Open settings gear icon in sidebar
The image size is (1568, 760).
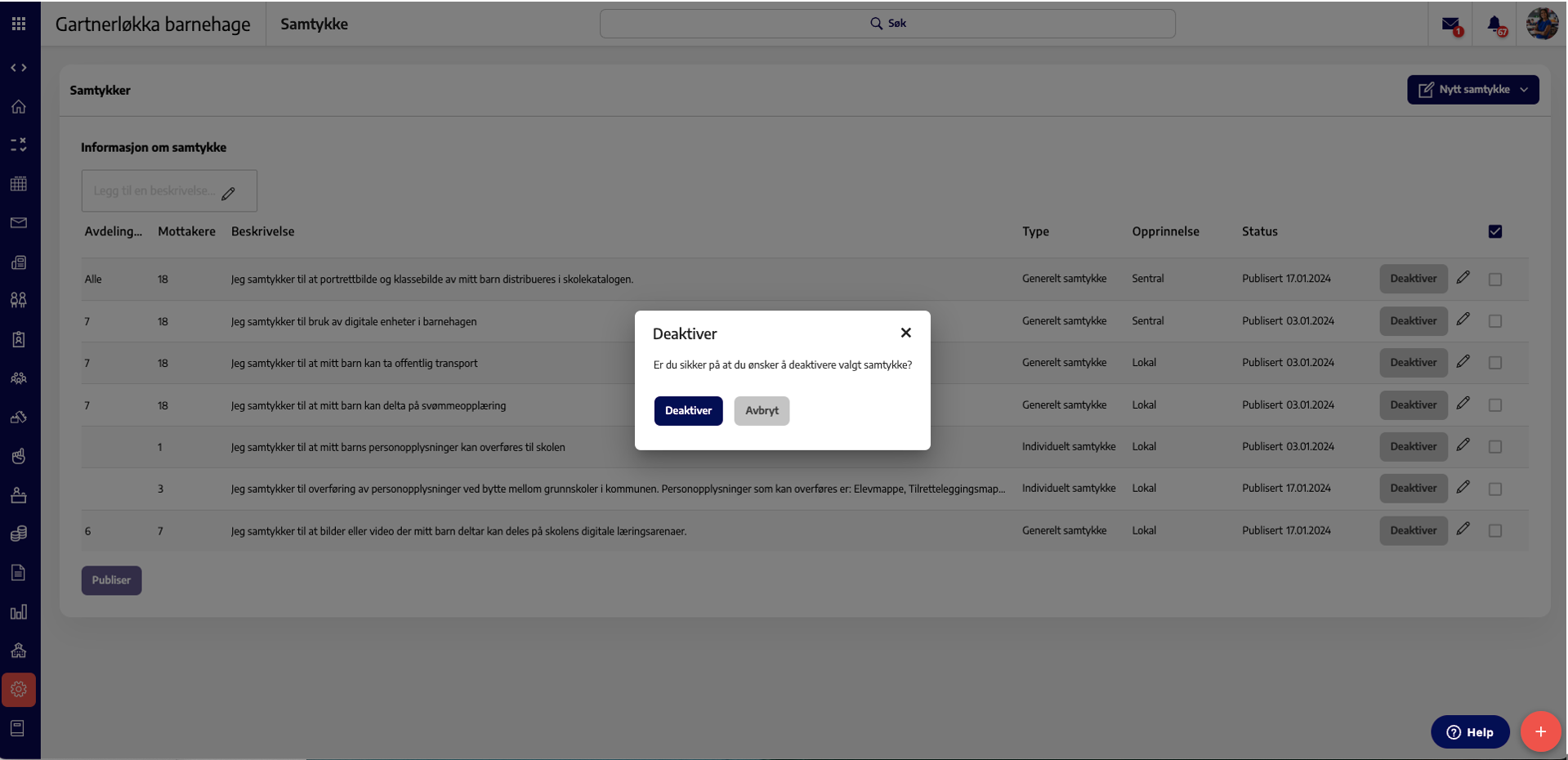[x=19, y=690]
